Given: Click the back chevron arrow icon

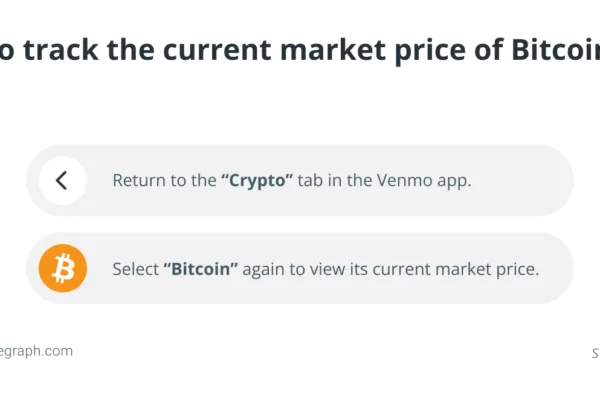Looking at the screenshot, I should point(62,181).
